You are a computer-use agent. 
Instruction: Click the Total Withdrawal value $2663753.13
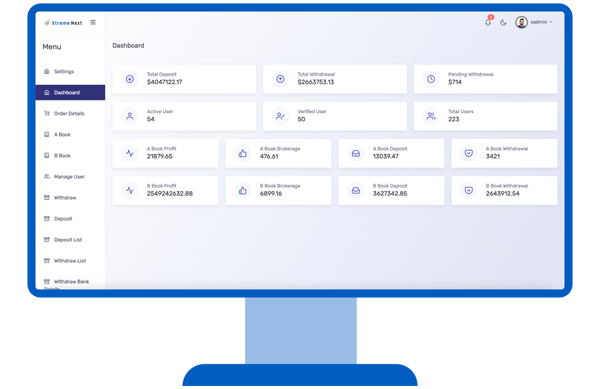pos(316,82)
